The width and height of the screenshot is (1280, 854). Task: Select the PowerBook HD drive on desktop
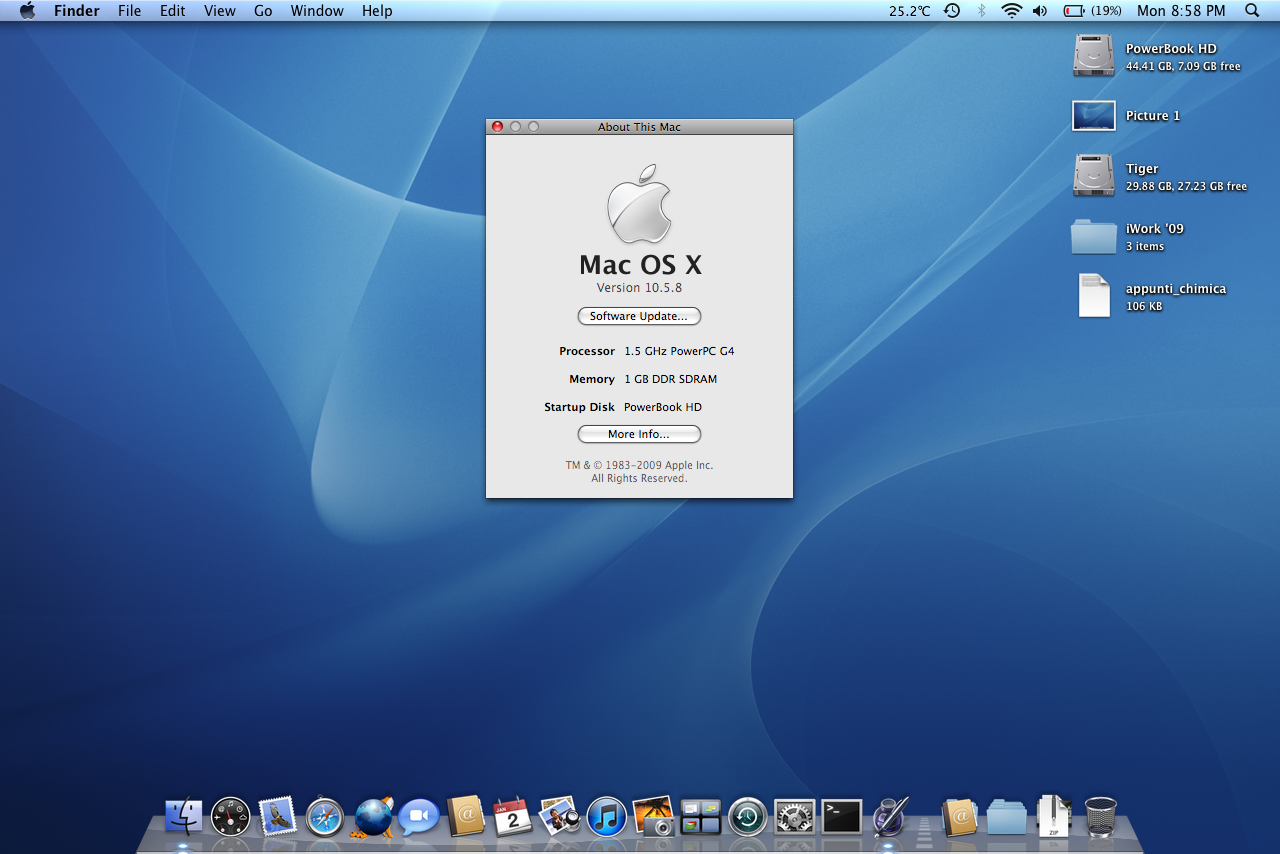point(1093,55)
